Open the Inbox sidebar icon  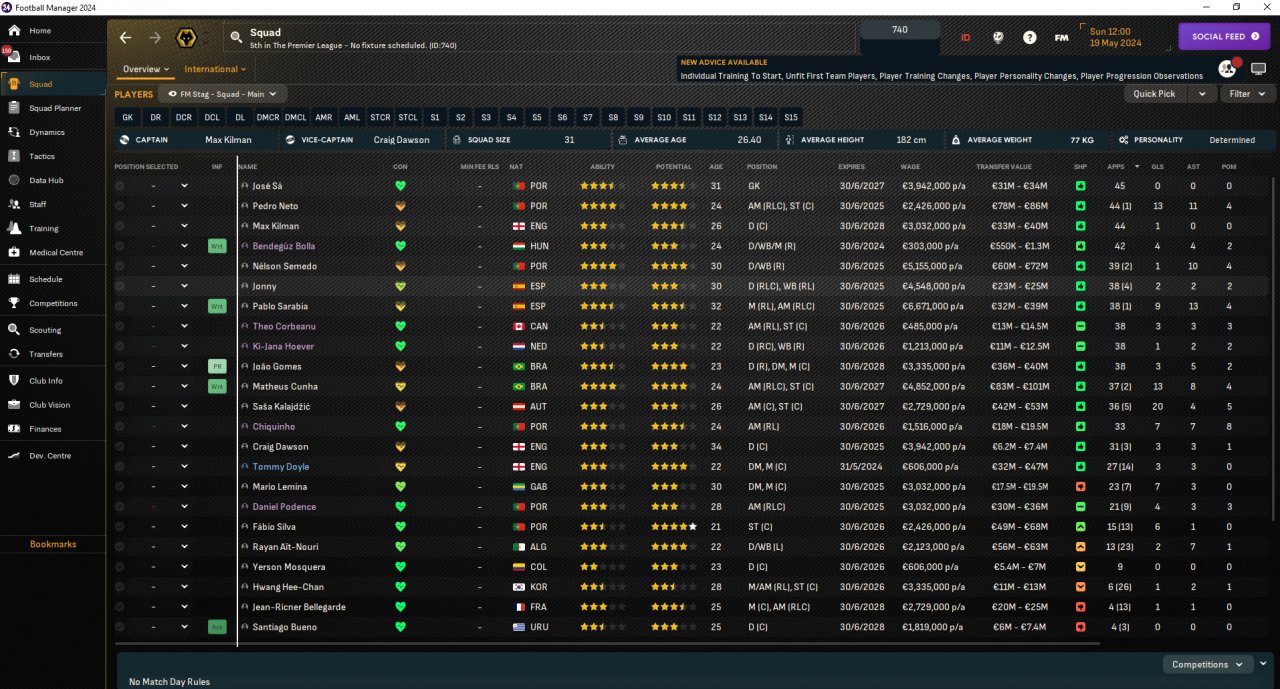[x=14, y=57]
